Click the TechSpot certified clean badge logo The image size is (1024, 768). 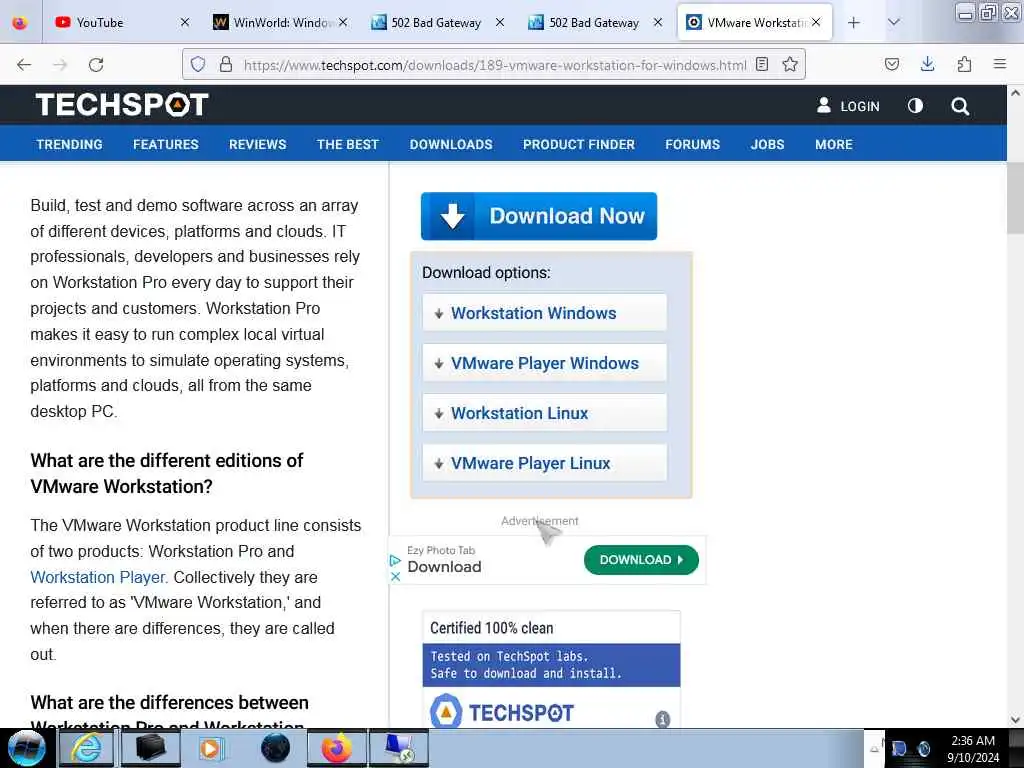pos(502,712)
